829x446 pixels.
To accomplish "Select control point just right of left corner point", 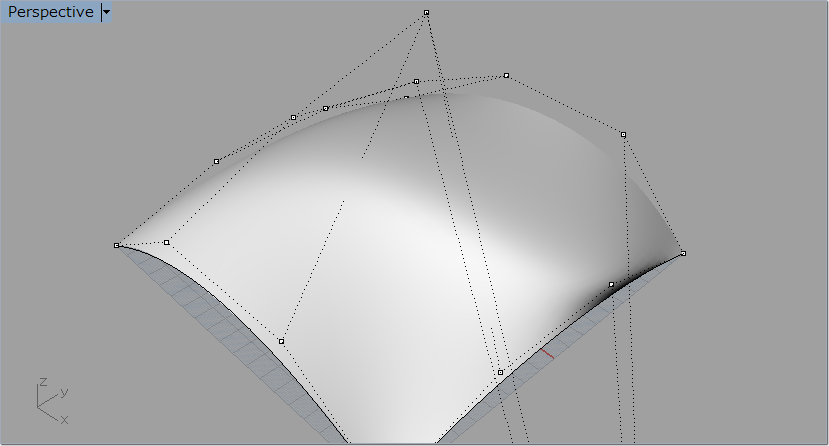I will 167,243.
